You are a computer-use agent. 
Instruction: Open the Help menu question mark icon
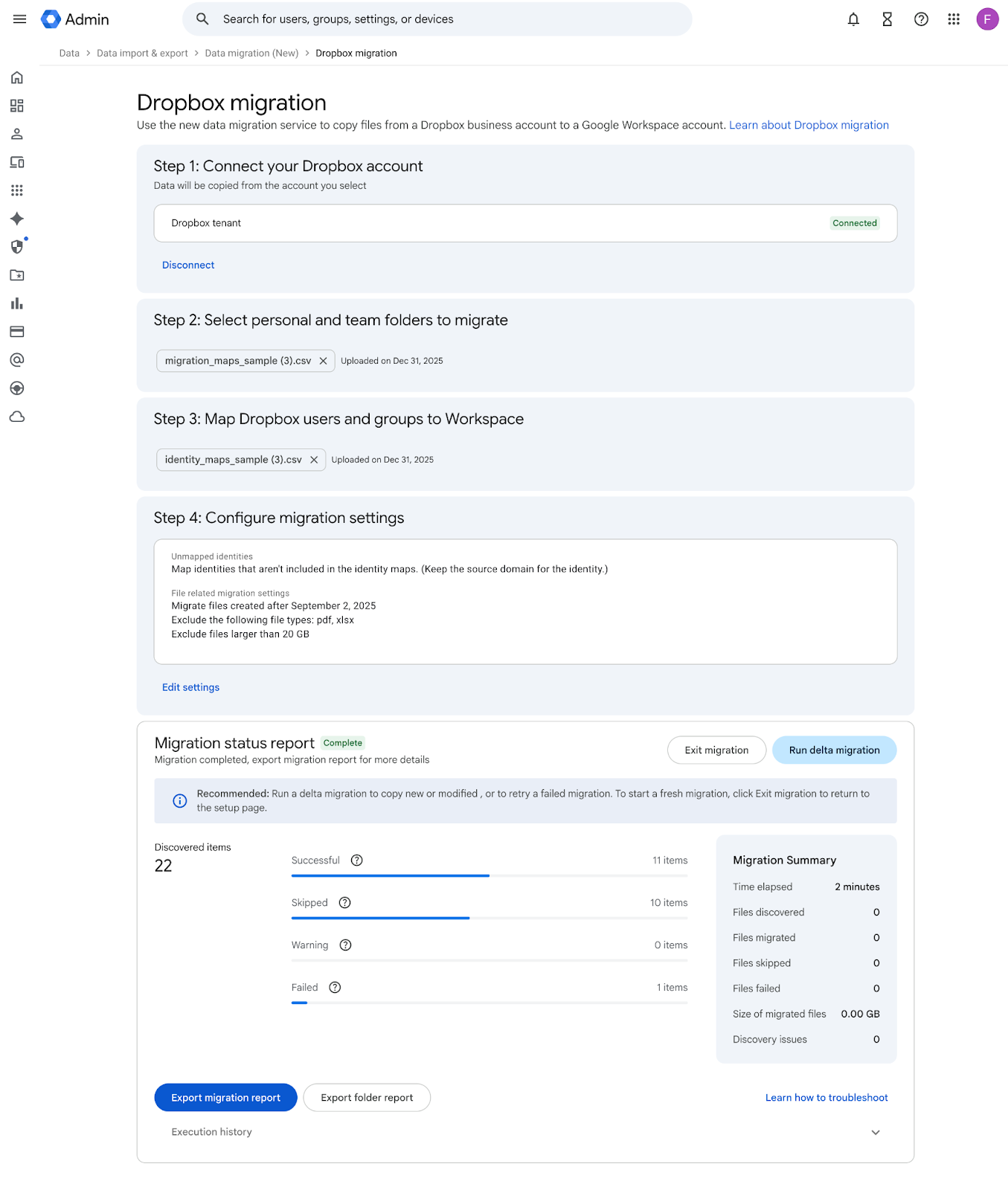coord(921,19)
